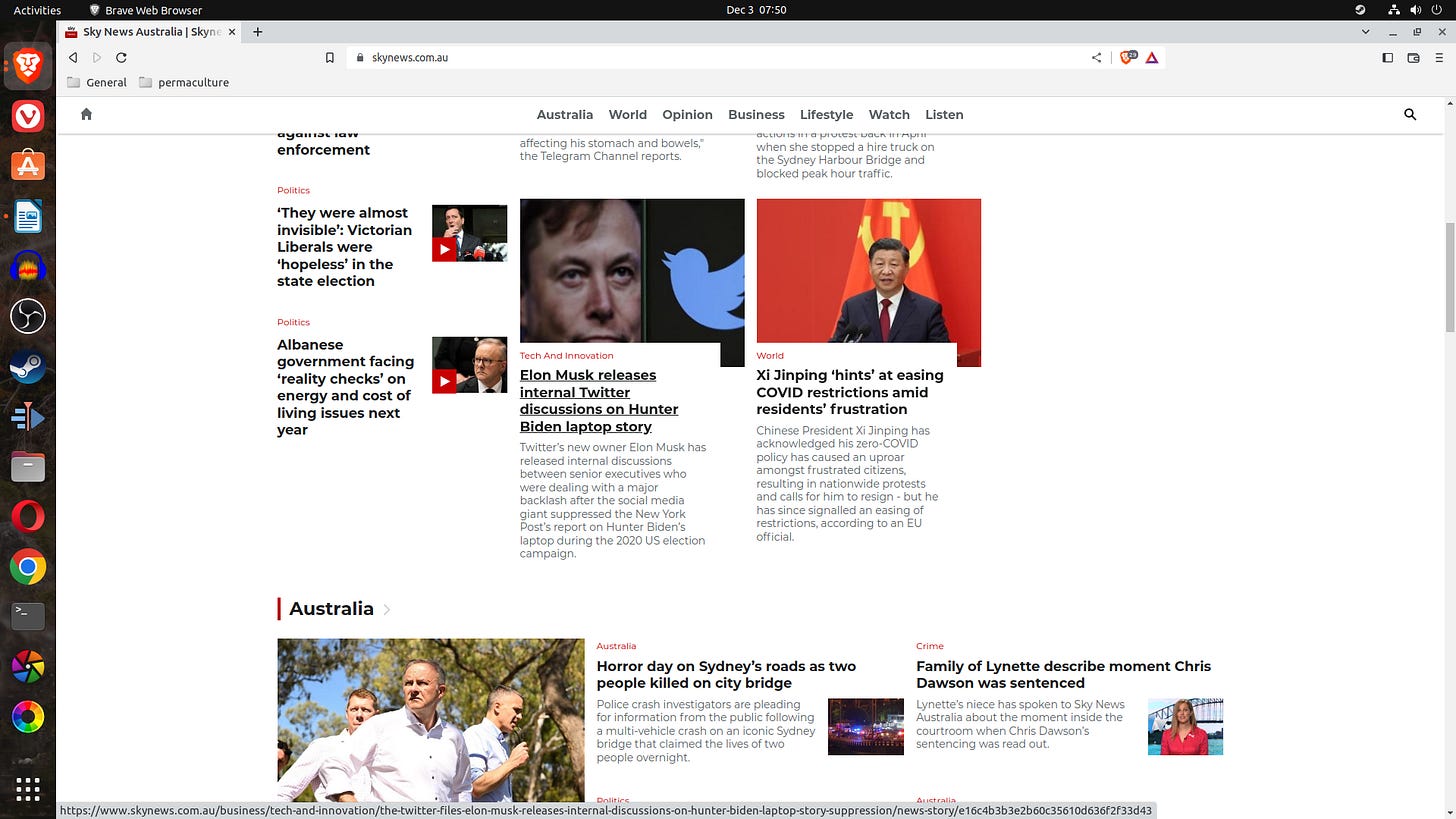Viewport: 1456px width, 819px height.
Task: Open Horror day on Sydney's roads story
Action: 726,675
